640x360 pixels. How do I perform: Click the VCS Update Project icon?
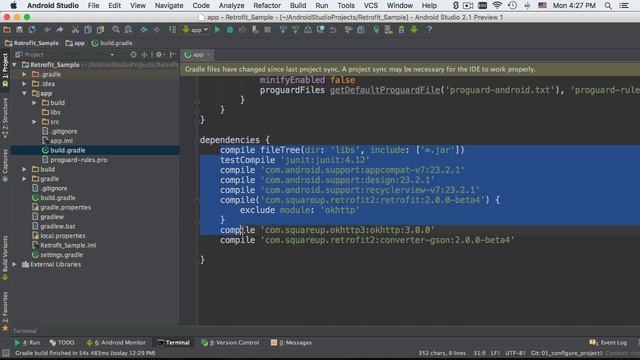click(x=282, y=30)
